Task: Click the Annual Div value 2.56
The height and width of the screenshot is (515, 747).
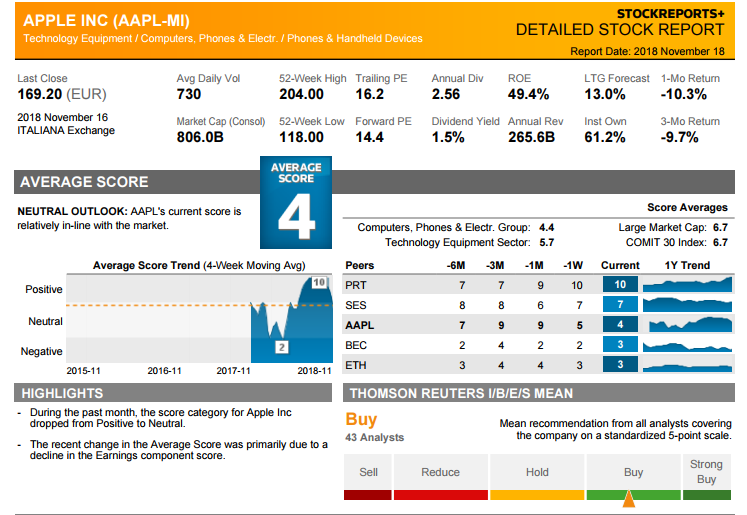Action: pyautogui.click(x=445, y=94)
